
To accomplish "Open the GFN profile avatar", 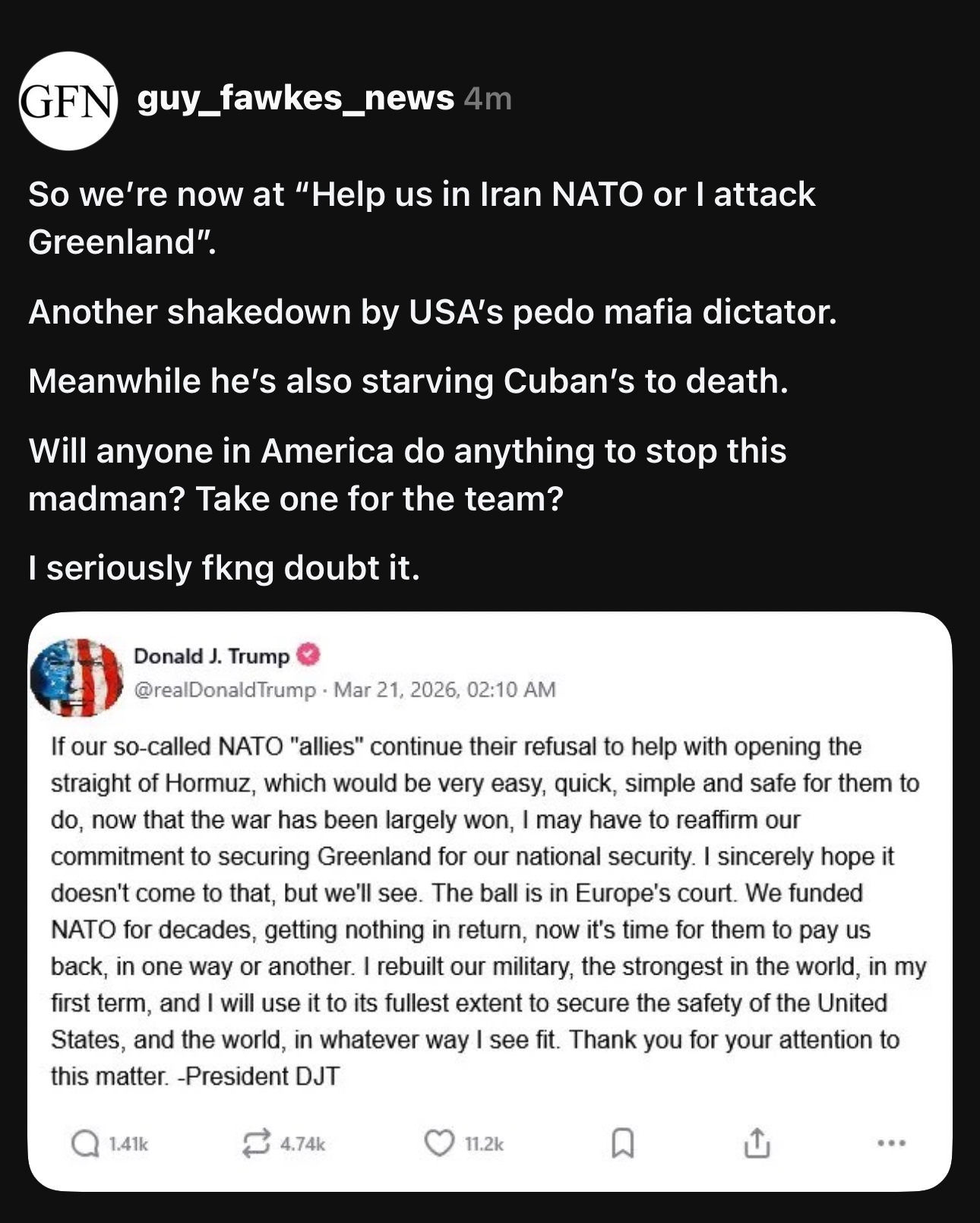I will [x=68, y=101].
